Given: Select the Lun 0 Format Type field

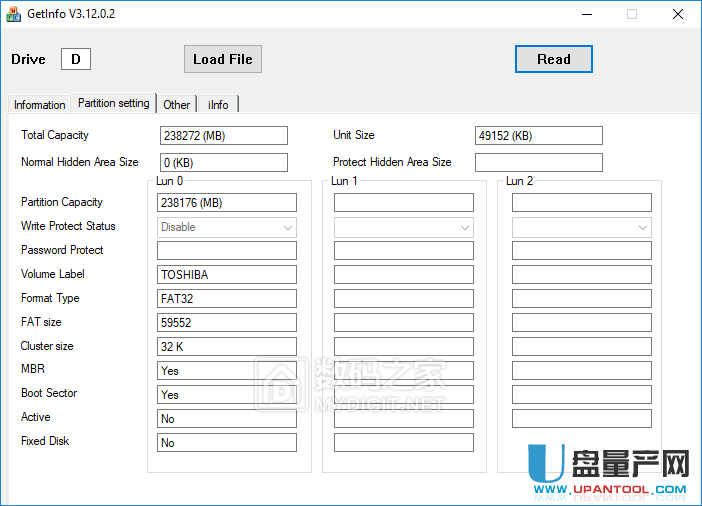Looking at the screenshot, I should [x=227, y=299].
